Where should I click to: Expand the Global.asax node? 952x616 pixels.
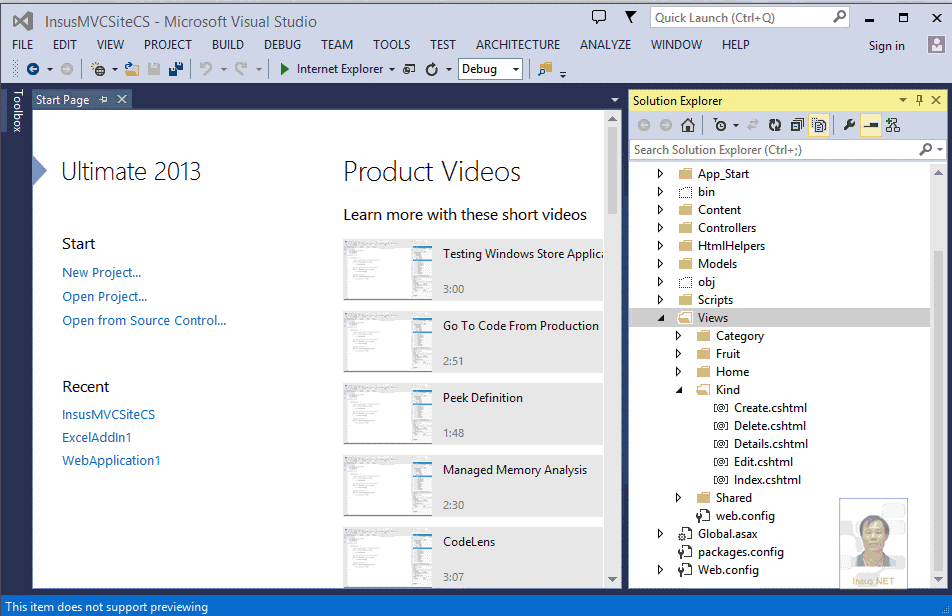[x=661, y=533]
